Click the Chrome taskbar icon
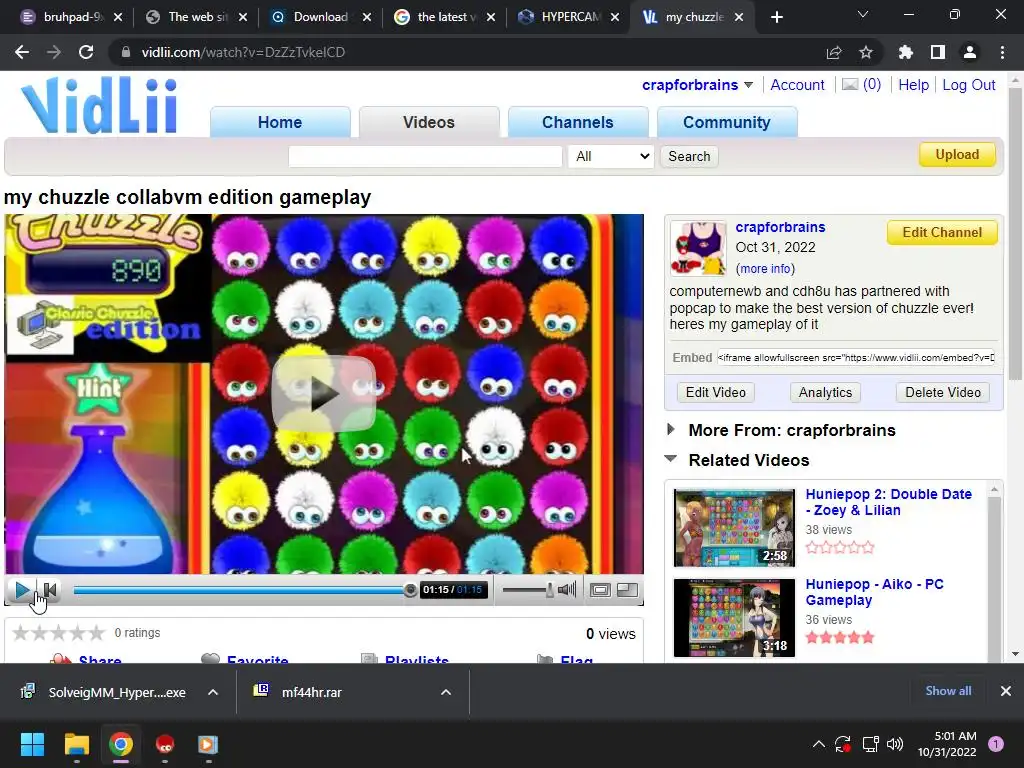Image resolution: width=1024 pixels, height=768 pixels. (x=121, y=744)
